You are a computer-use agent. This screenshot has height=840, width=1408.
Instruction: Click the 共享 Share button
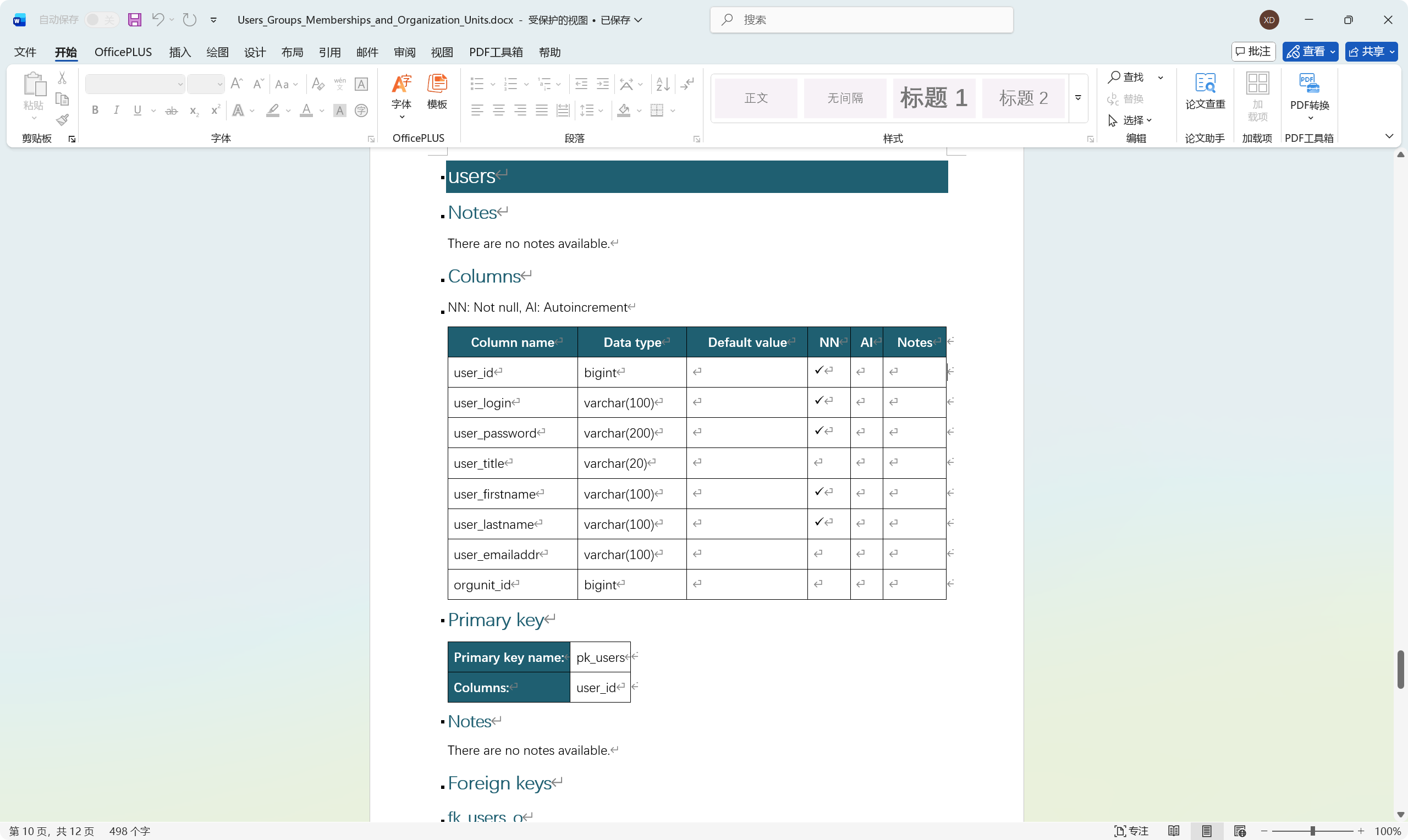[x=1371, y=52]
